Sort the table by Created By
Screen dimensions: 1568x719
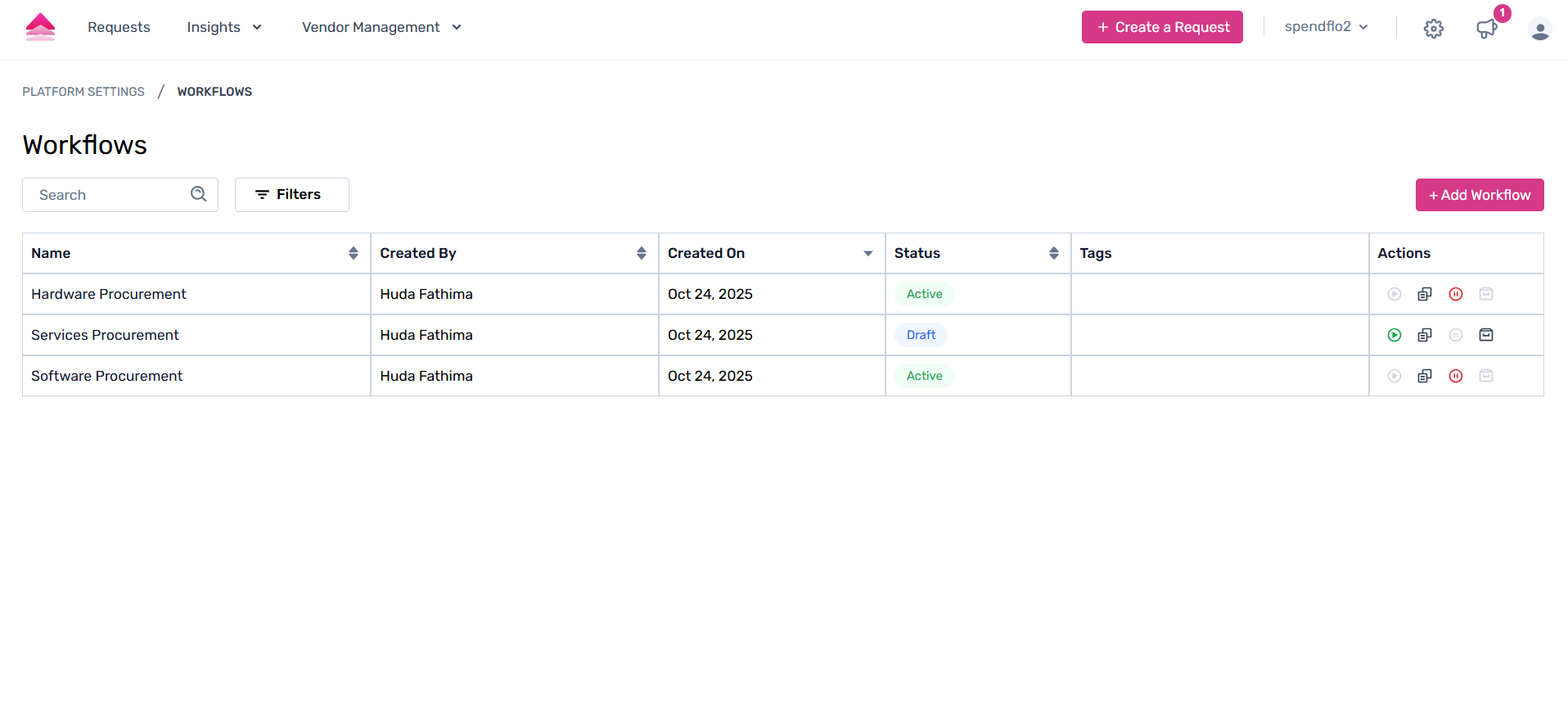(642, 253)
